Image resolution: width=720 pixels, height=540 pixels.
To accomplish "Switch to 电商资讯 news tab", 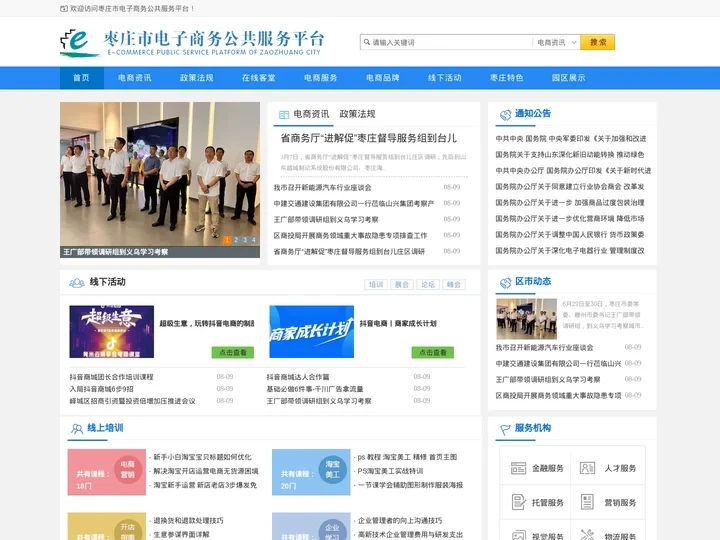I will point(311,114).
